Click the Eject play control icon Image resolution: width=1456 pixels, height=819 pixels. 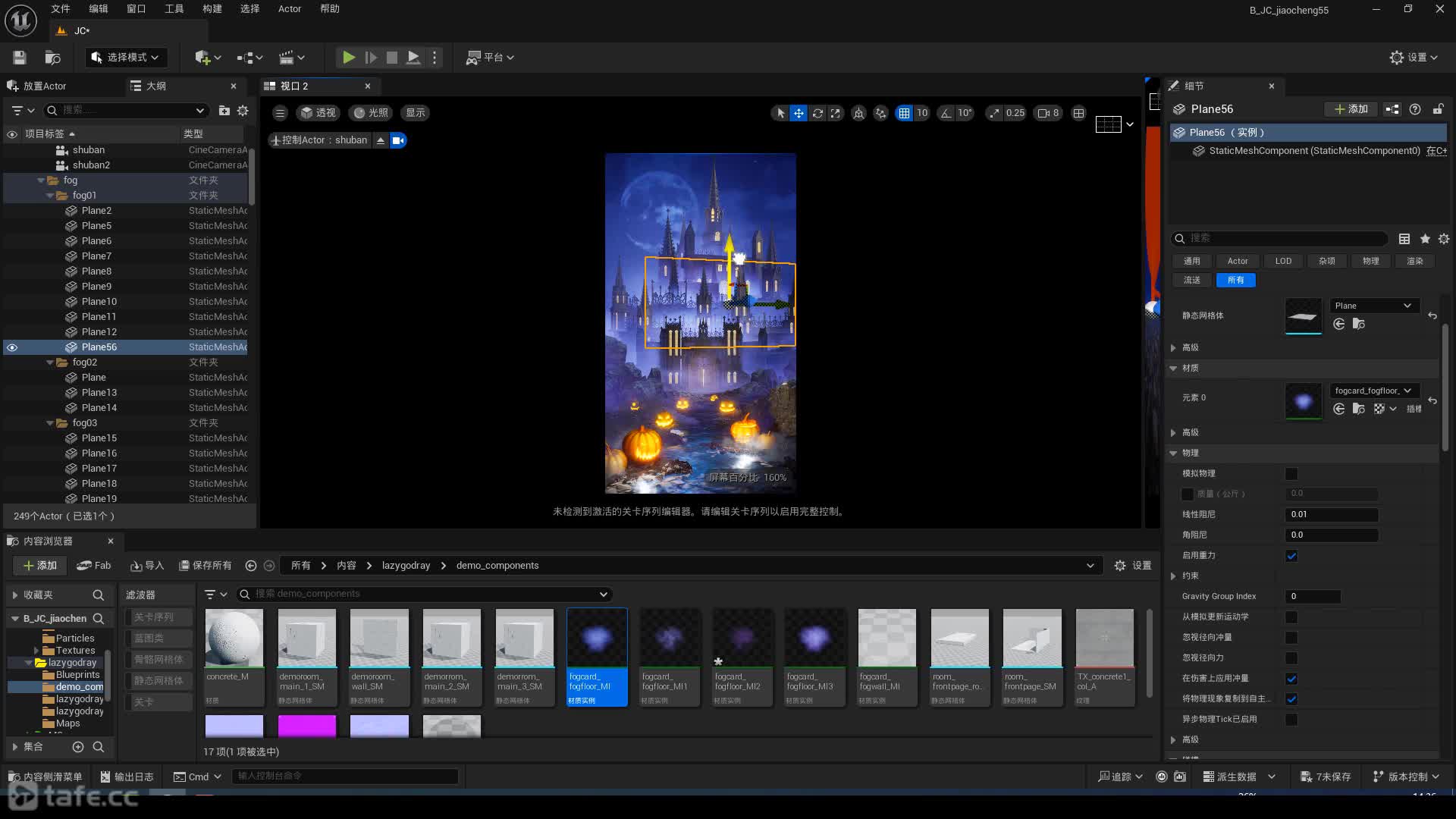click(x=413, y=57)
